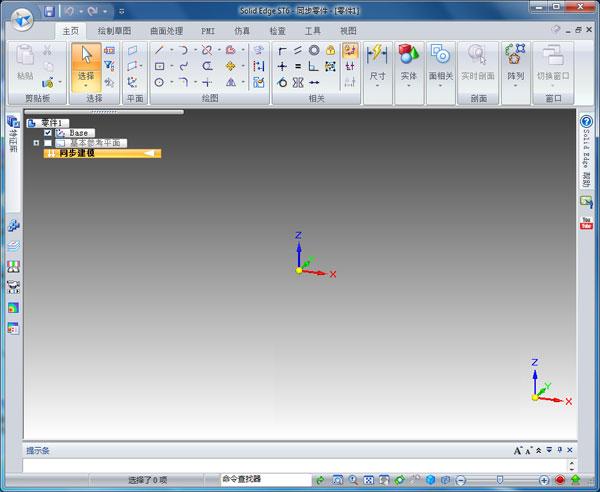Click the Concentric relationship icon
This screenshot has width=600, height=492.
[x=314, y=50]
